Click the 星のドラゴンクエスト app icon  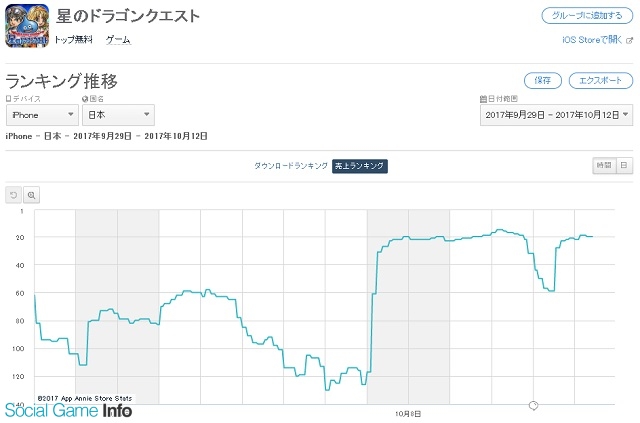tap(27, 25)
